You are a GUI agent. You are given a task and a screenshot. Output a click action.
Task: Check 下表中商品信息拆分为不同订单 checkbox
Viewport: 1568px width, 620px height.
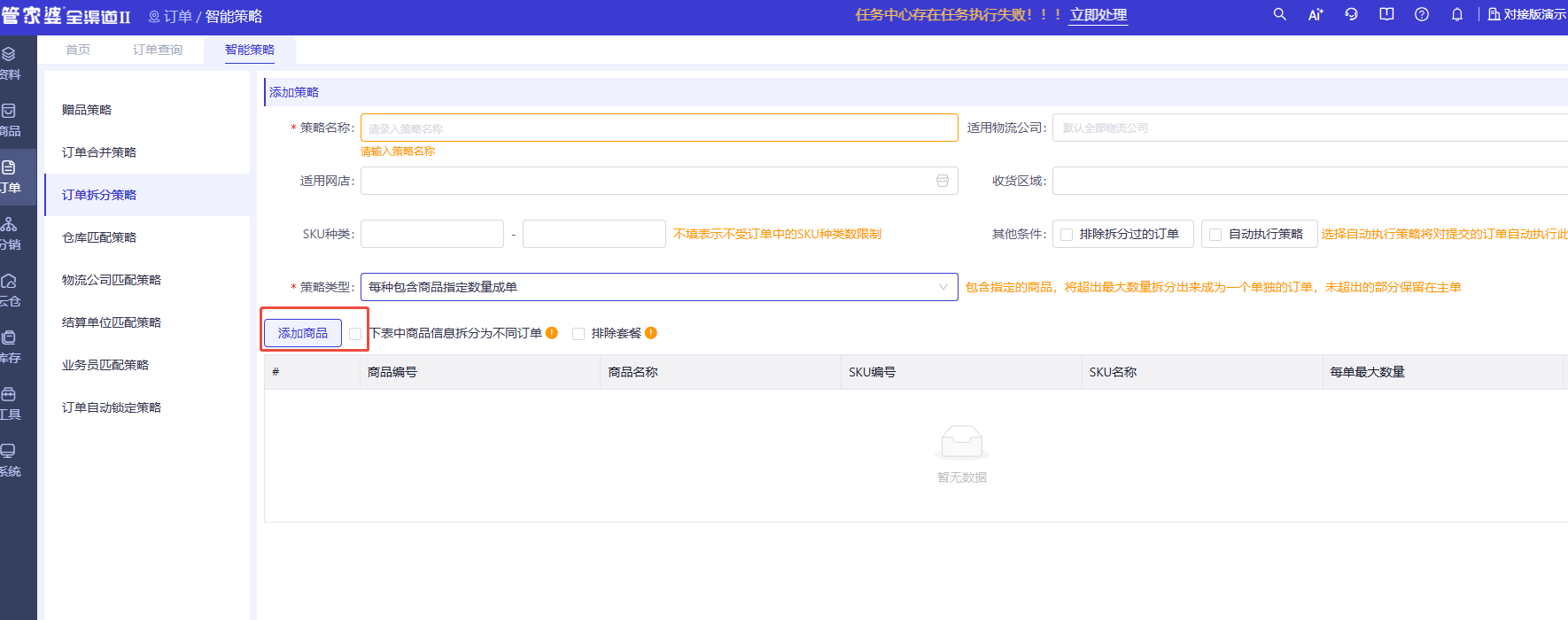click(355, 334)
